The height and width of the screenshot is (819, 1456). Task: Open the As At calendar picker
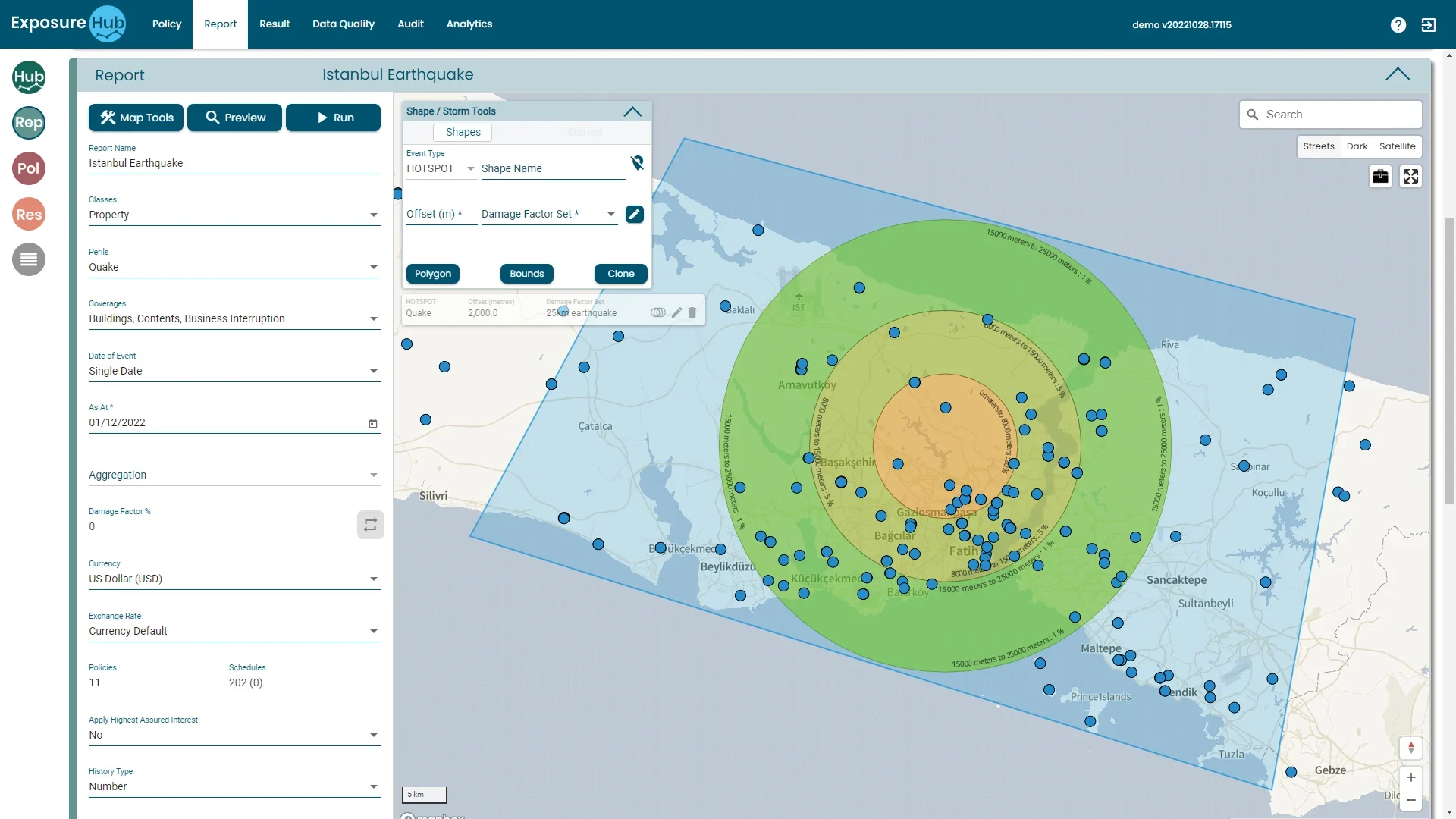pos(373,423)
